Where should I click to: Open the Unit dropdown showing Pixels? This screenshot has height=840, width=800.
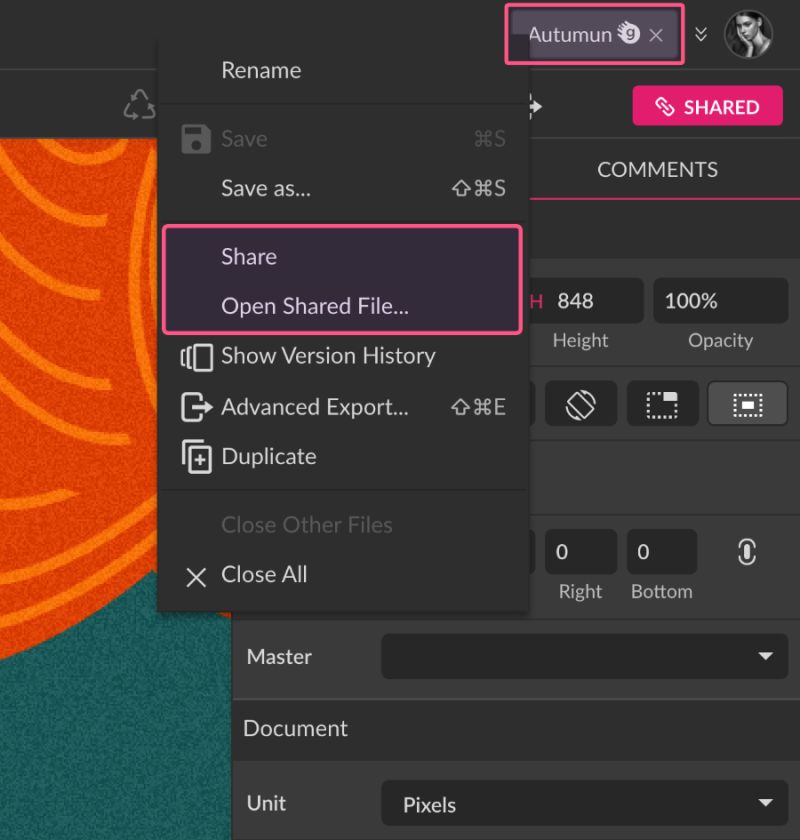tap(584, 802)
